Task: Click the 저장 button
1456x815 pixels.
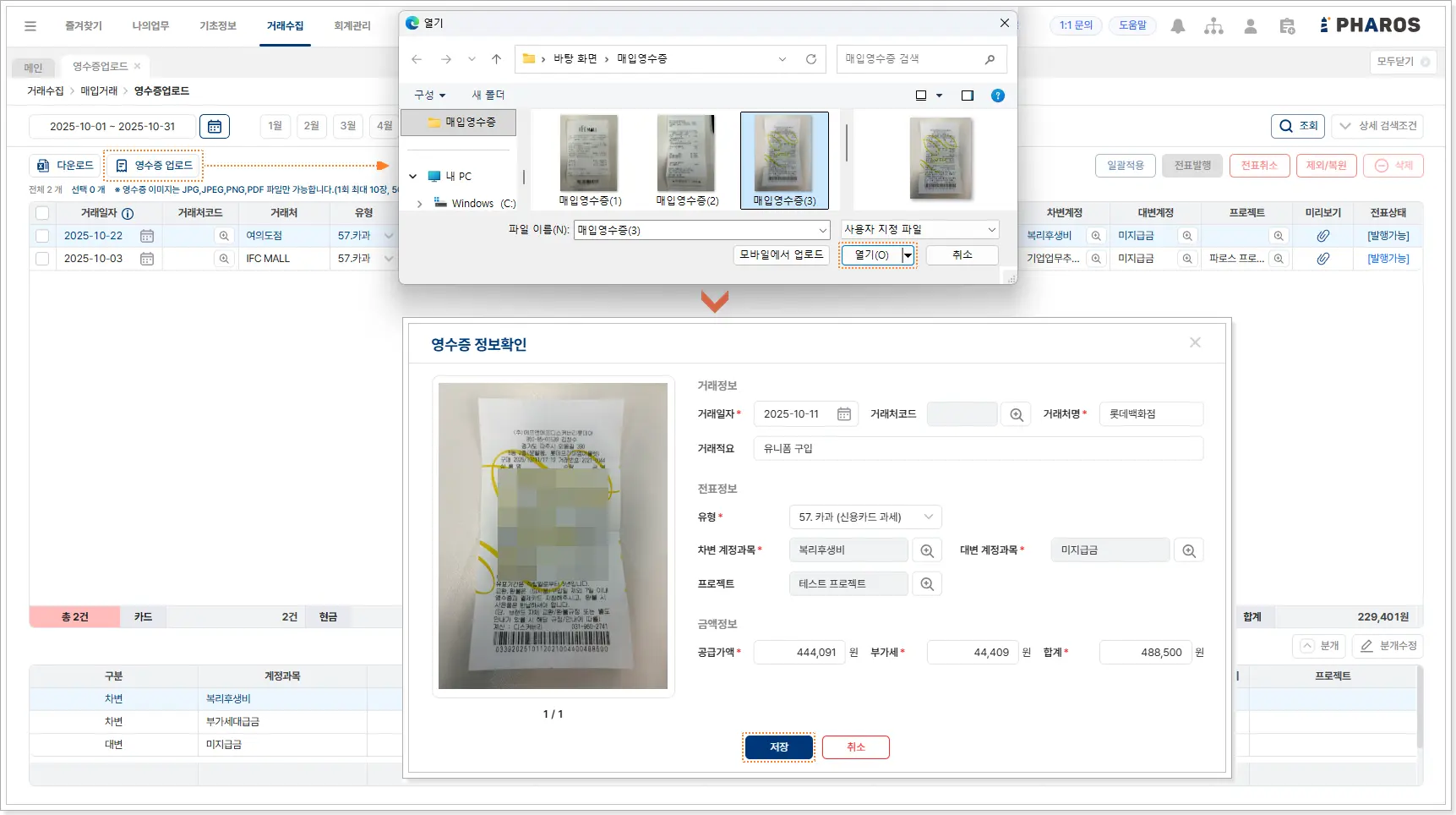Action: point(778,747)
